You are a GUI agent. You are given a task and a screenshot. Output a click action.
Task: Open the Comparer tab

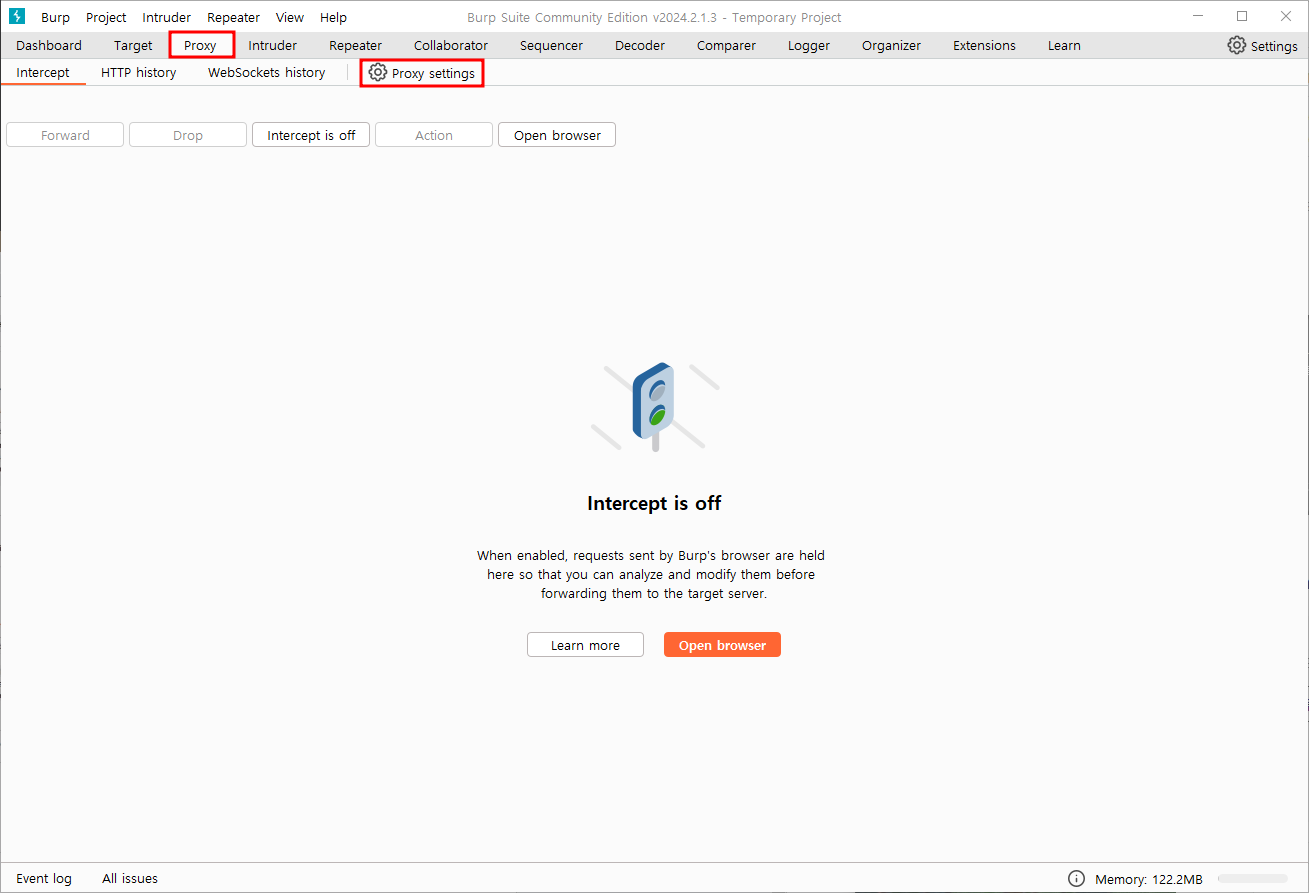pyautogui.click(x=726, y=45)
